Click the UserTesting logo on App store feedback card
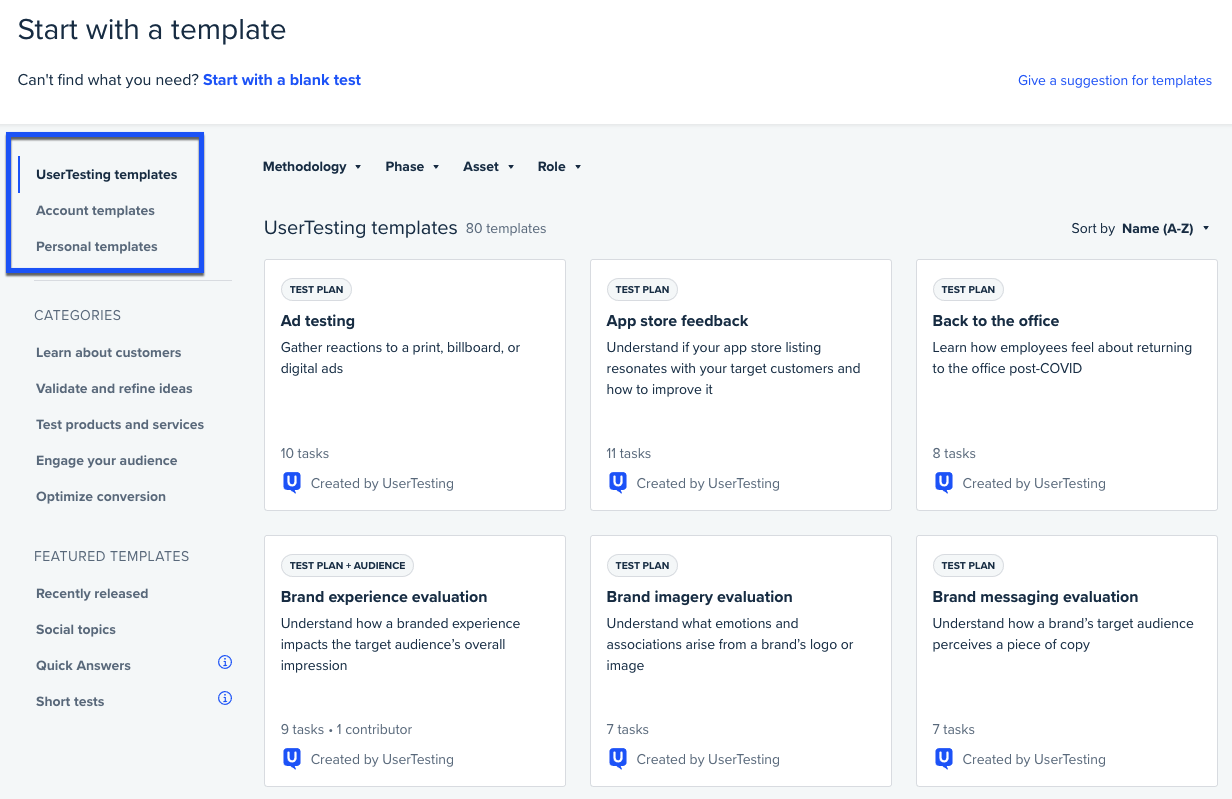This screenshot has width=1232, height=799. [618, 482]
